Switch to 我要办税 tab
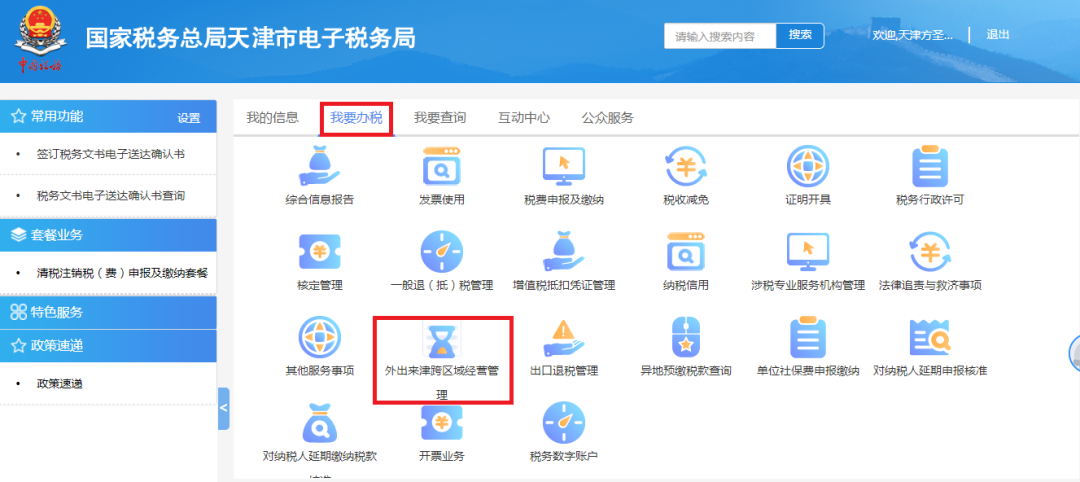 point(356,118)
